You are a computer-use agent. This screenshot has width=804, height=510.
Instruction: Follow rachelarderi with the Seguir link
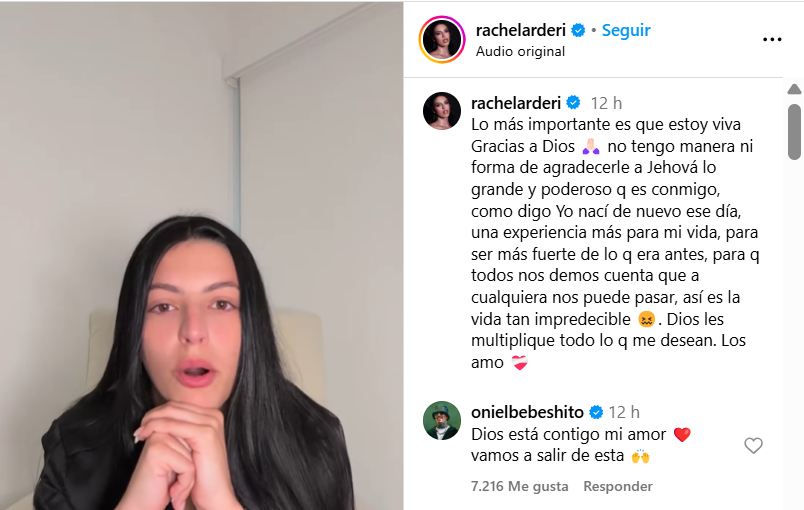tap(626, 30)
